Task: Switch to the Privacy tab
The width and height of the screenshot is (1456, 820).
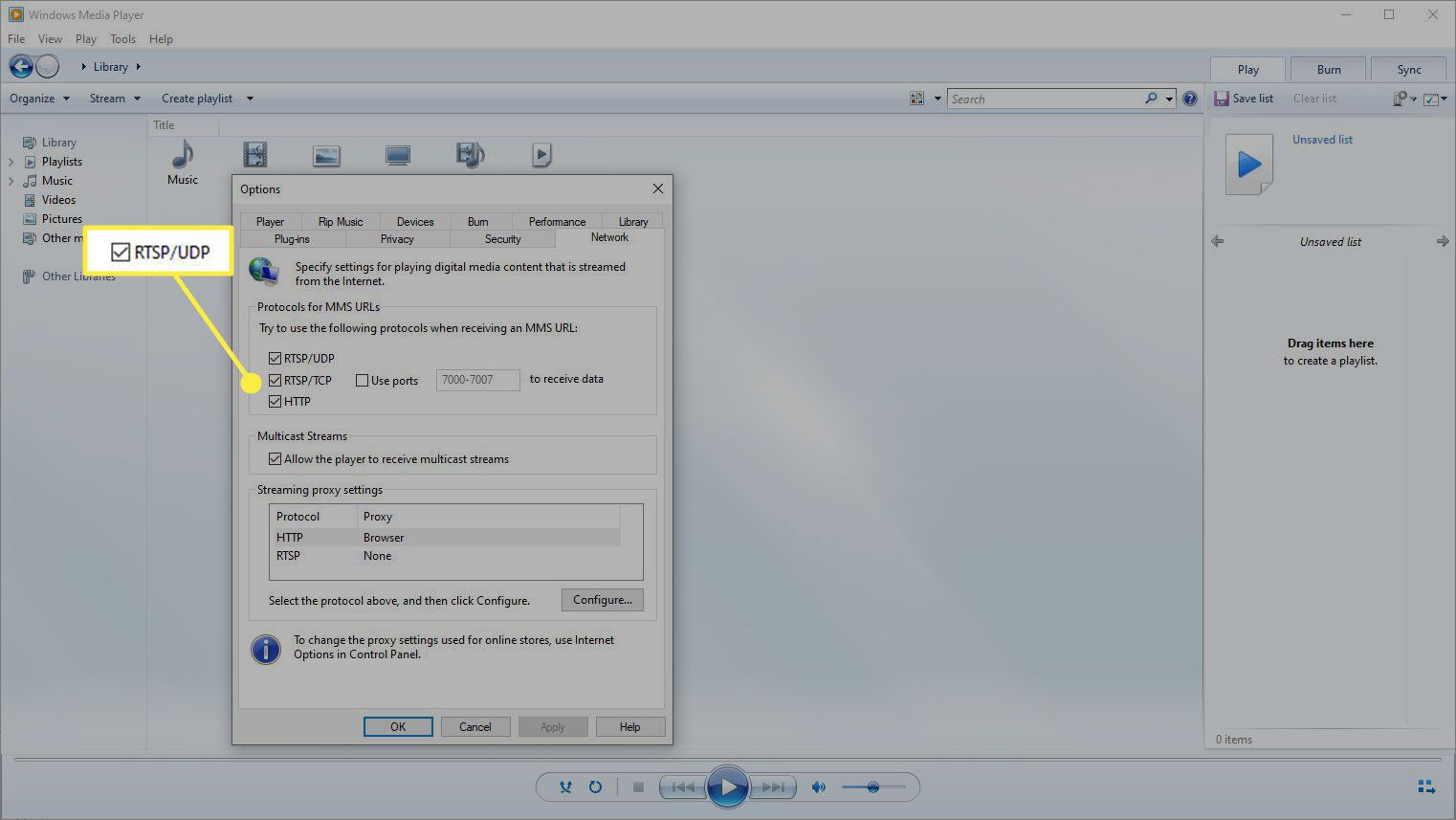Action: (x=397, y=239)
